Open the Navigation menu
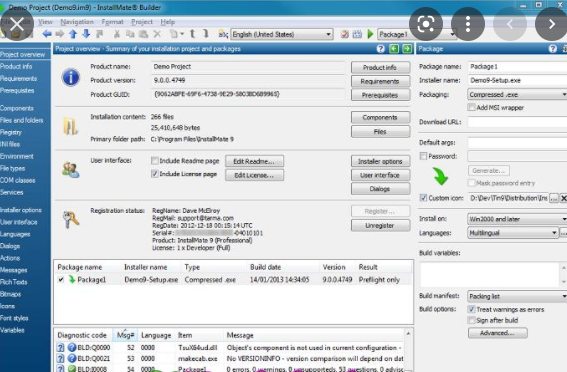The width and height of the screenshot is (567, 372). 77,22
